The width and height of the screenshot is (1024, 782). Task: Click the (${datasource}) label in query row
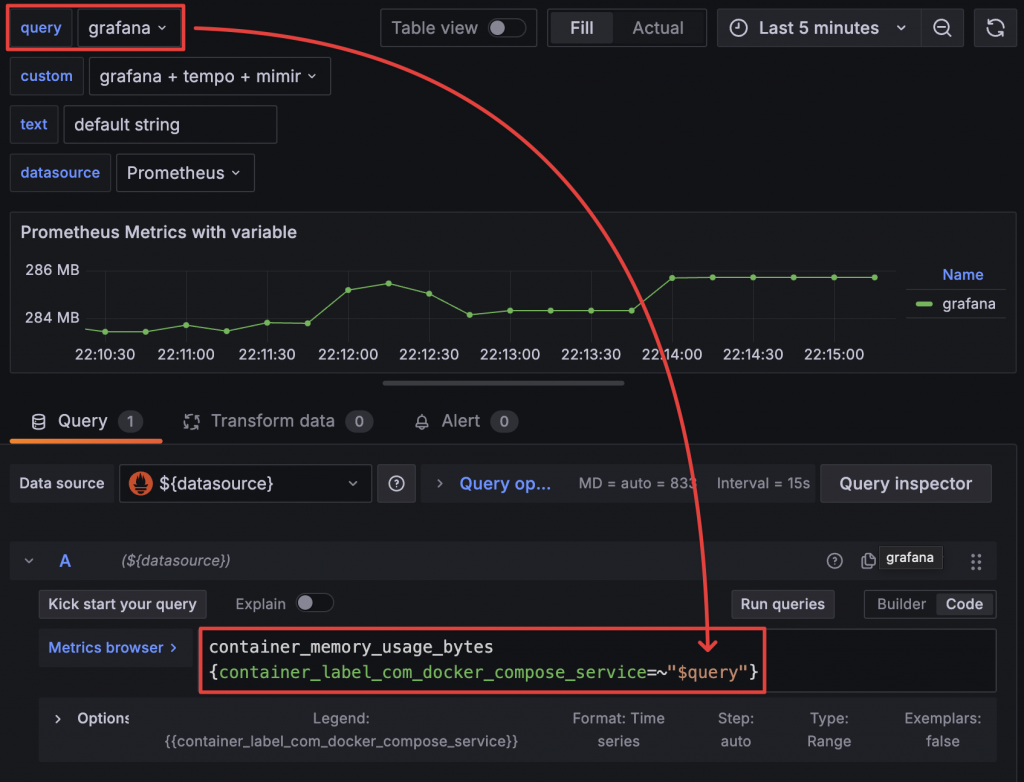point(176,561)
